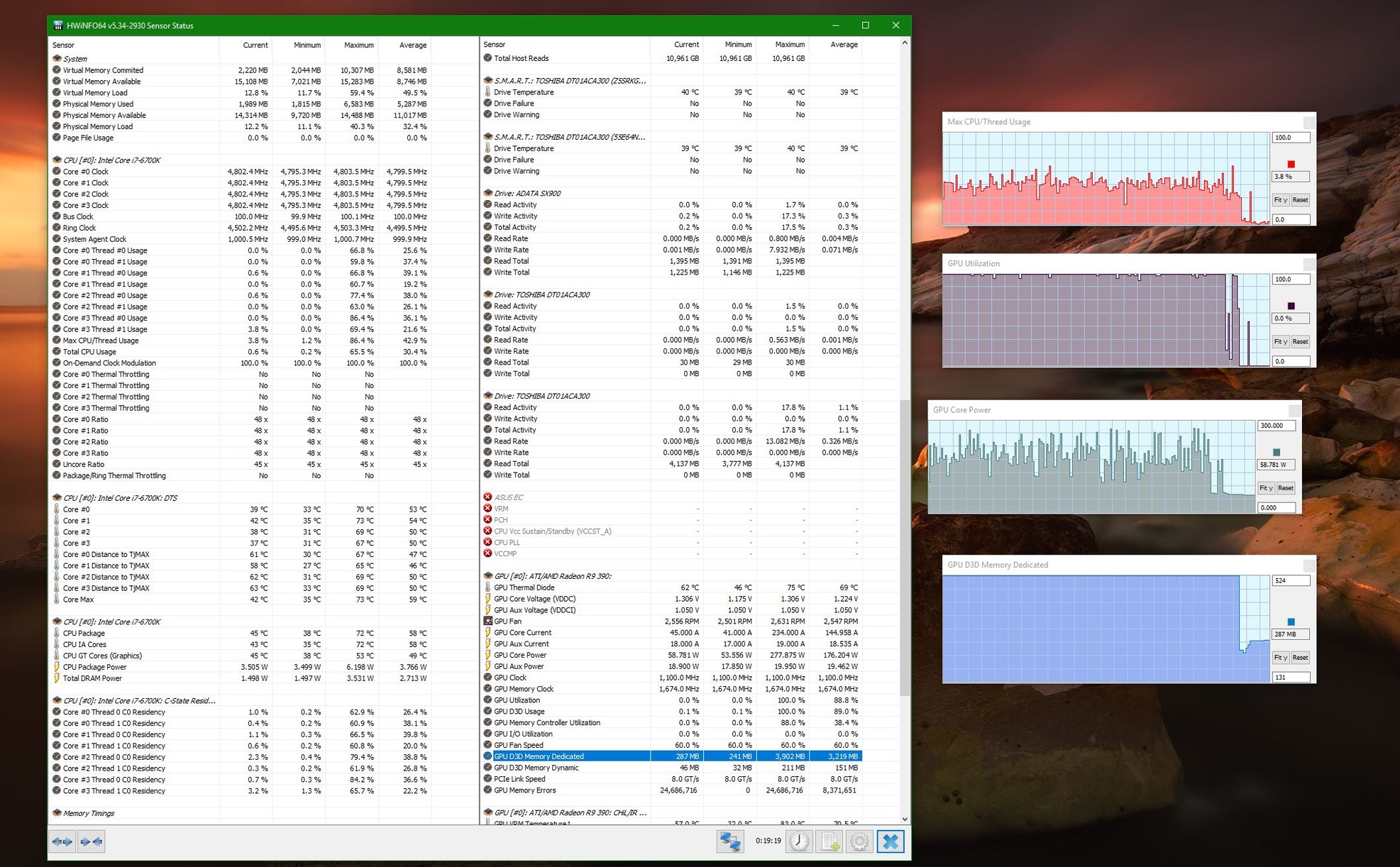Click the GPU Core Power lightning icon

pos(487,655)
